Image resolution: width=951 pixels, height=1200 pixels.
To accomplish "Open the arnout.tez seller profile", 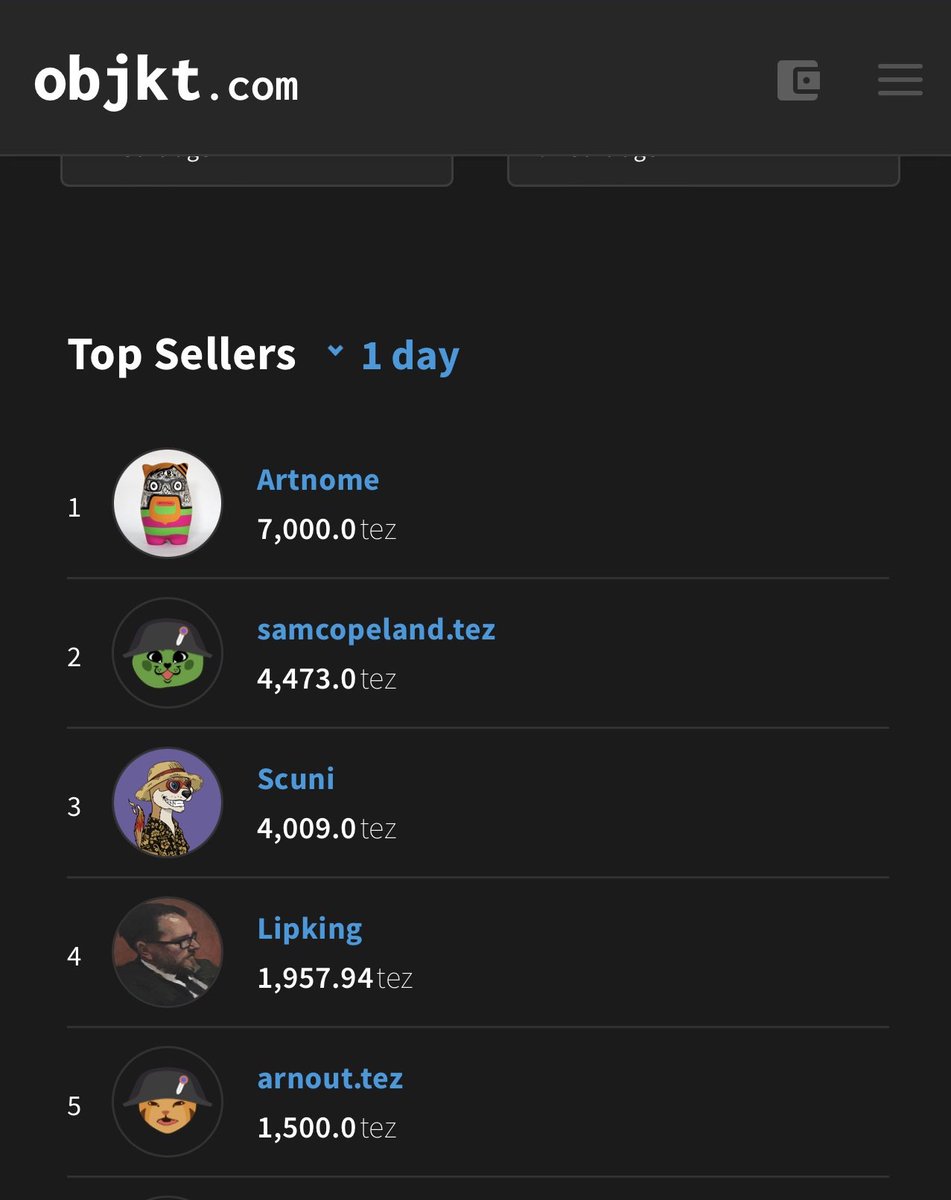I will tap(330, 1079).
